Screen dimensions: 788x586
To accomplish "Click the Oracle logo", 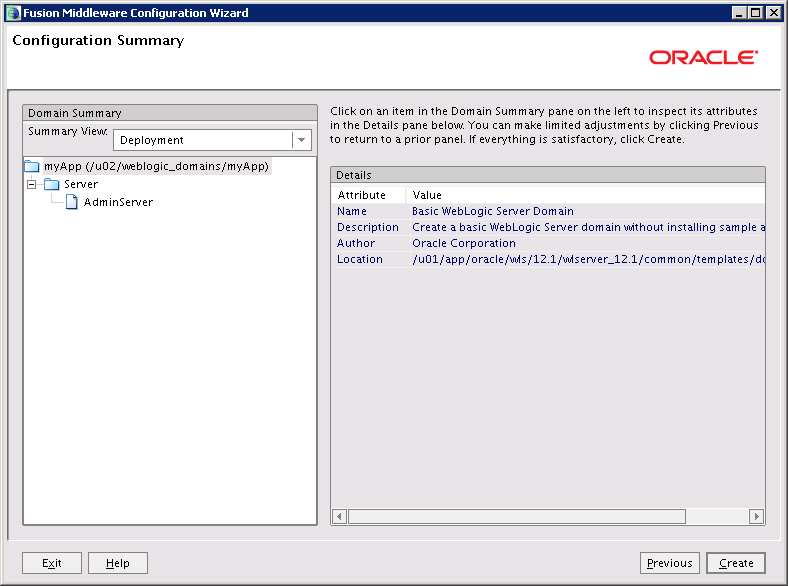I will 703,58.
